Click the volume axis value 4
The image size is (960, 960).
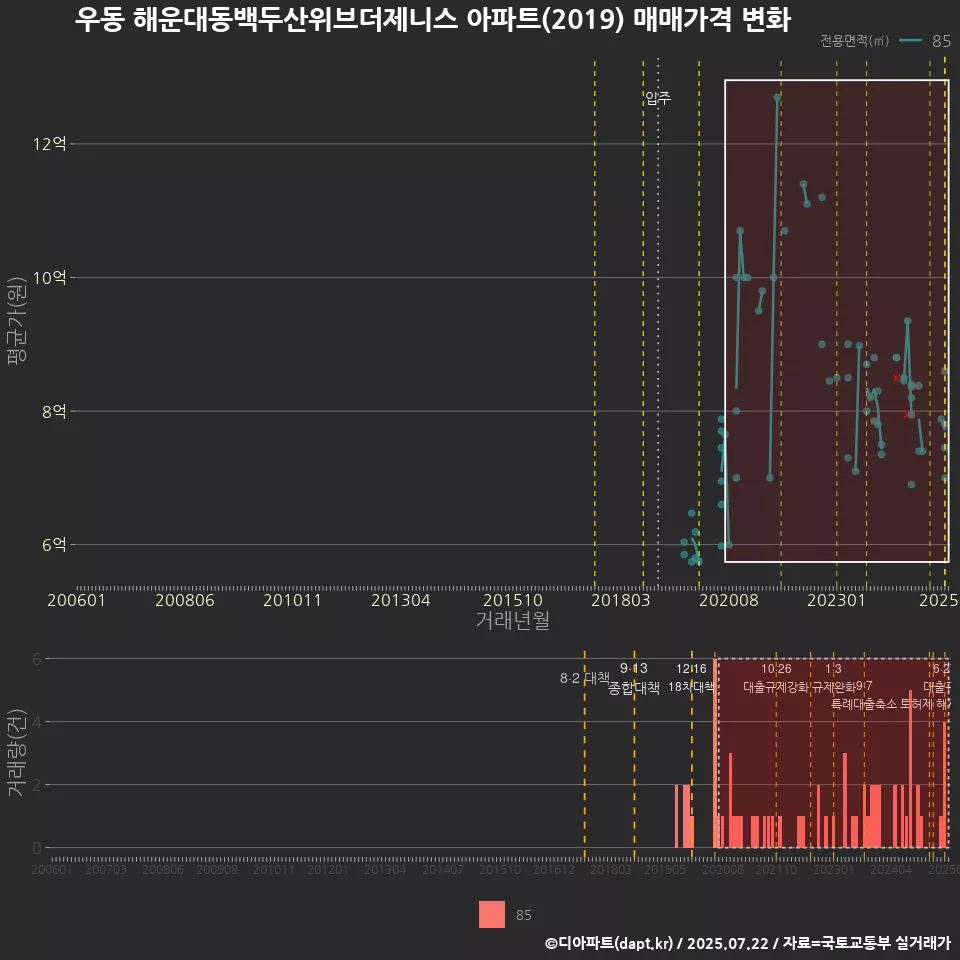pos(37,722)
